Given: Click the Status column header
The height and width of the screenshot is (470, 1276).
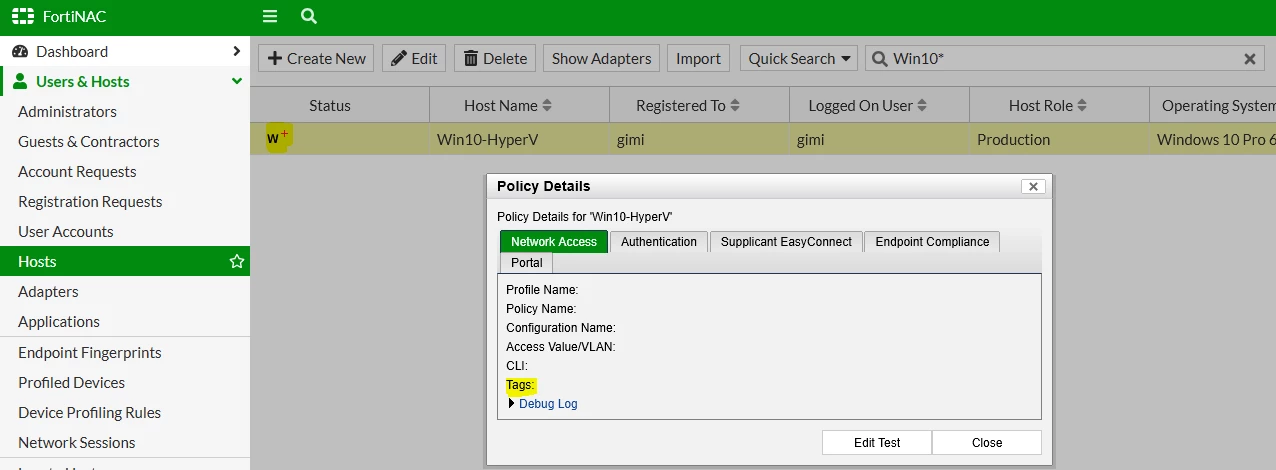Looking at the screenshot, I should 330,105.
